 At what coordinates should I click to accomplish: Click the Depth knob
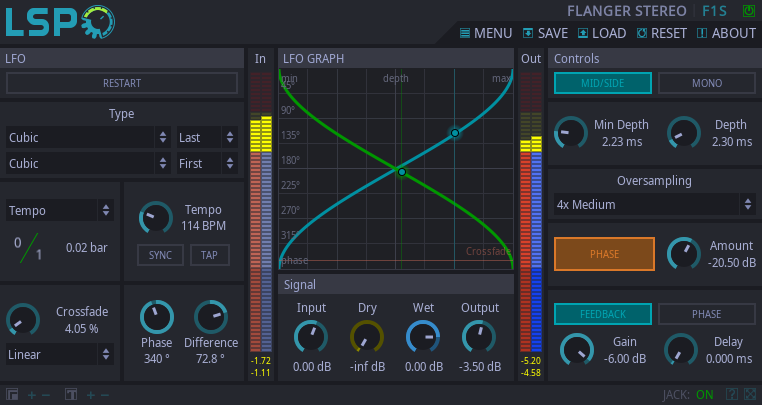(684, 132)
